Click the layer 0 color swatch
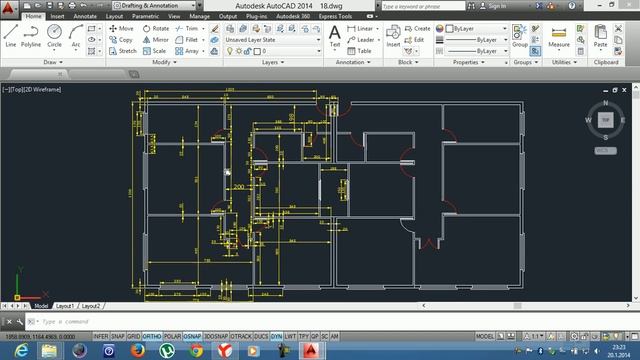The width and height of the screenshot is (640, 360). coord(257,51)
